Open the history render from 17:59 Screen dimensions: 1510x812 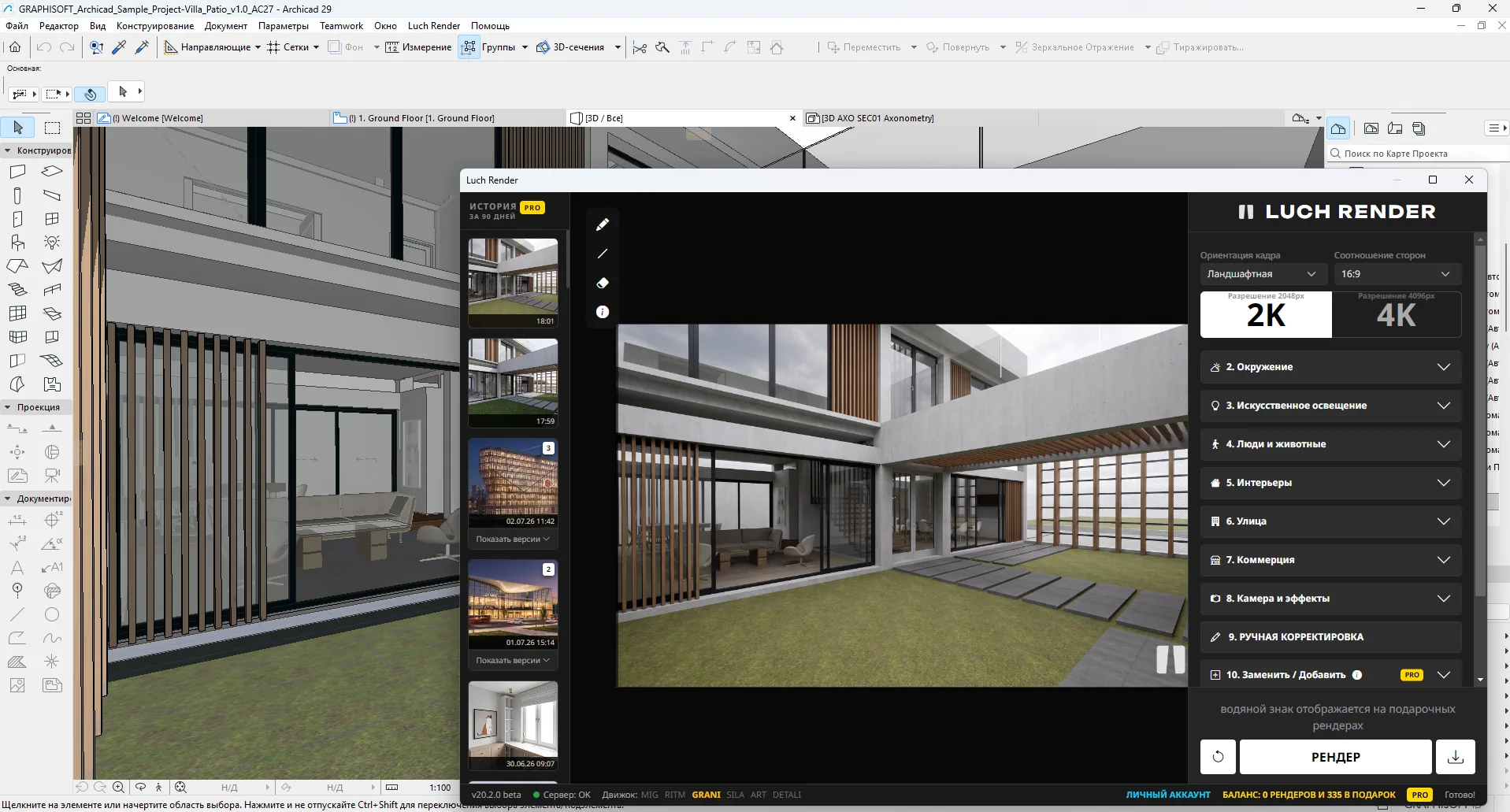pos(513,383)
